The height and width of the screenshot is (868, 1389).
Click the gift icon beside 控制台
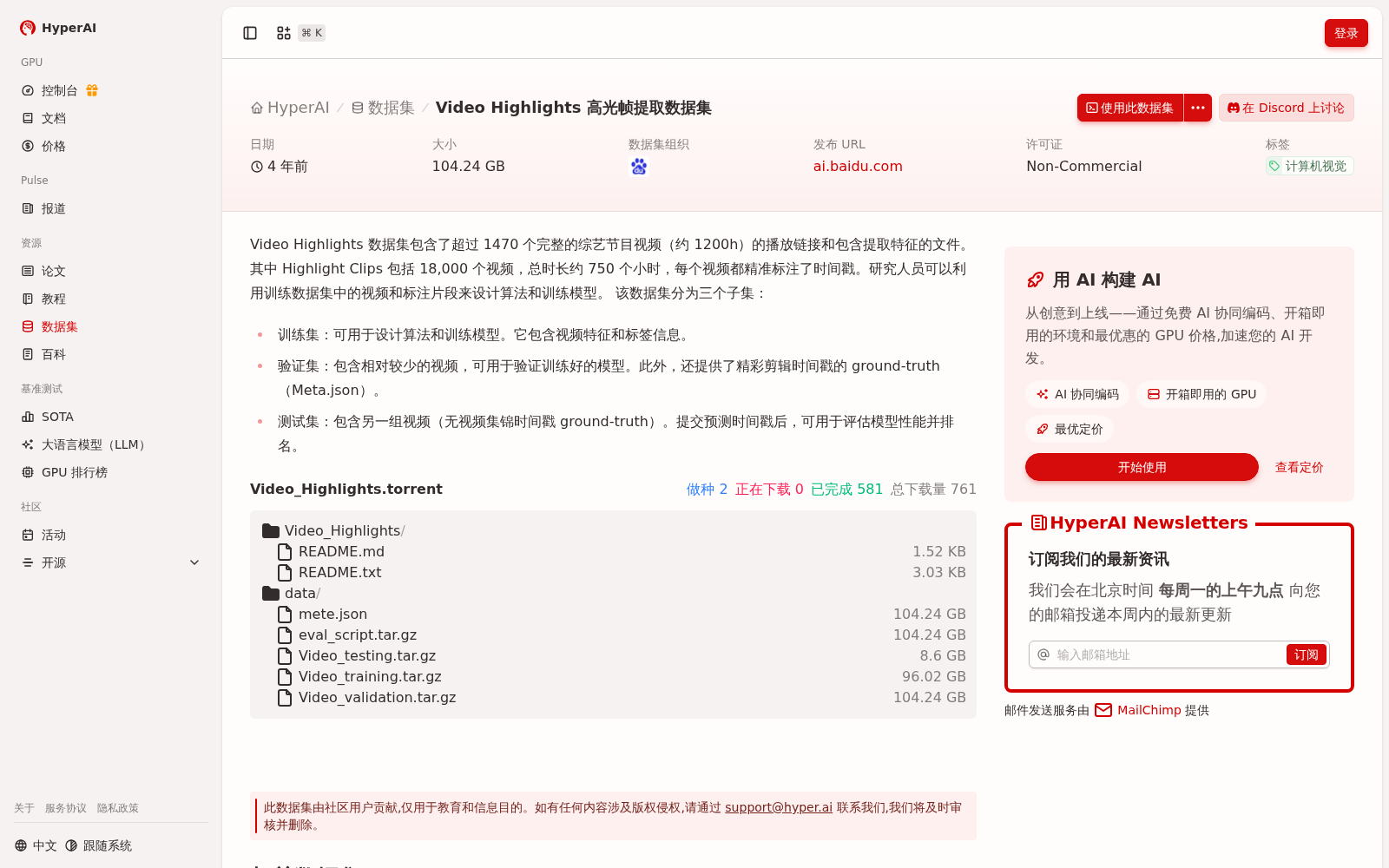92,90
